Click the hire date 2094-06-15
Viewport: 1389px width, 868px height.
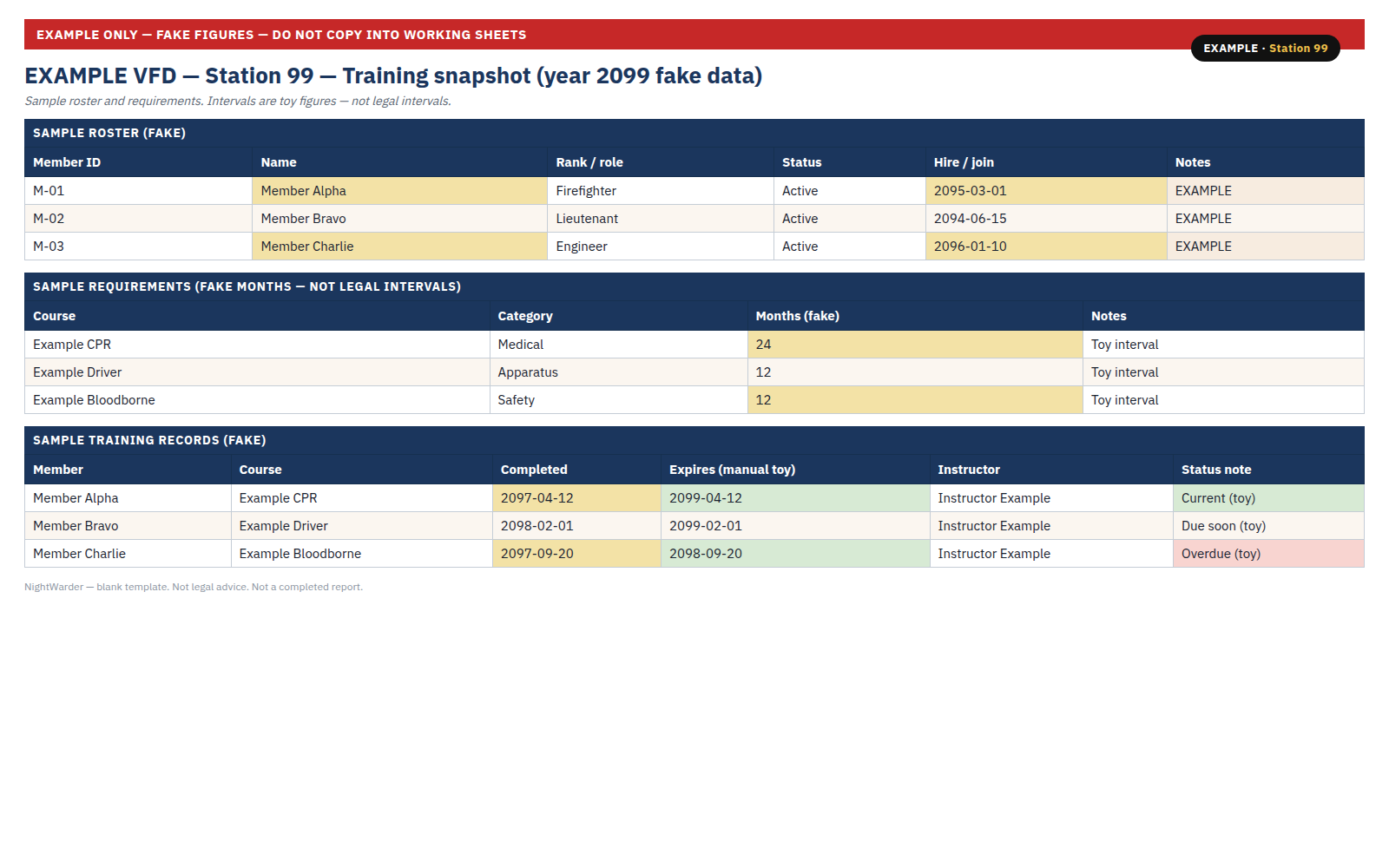1046,219
